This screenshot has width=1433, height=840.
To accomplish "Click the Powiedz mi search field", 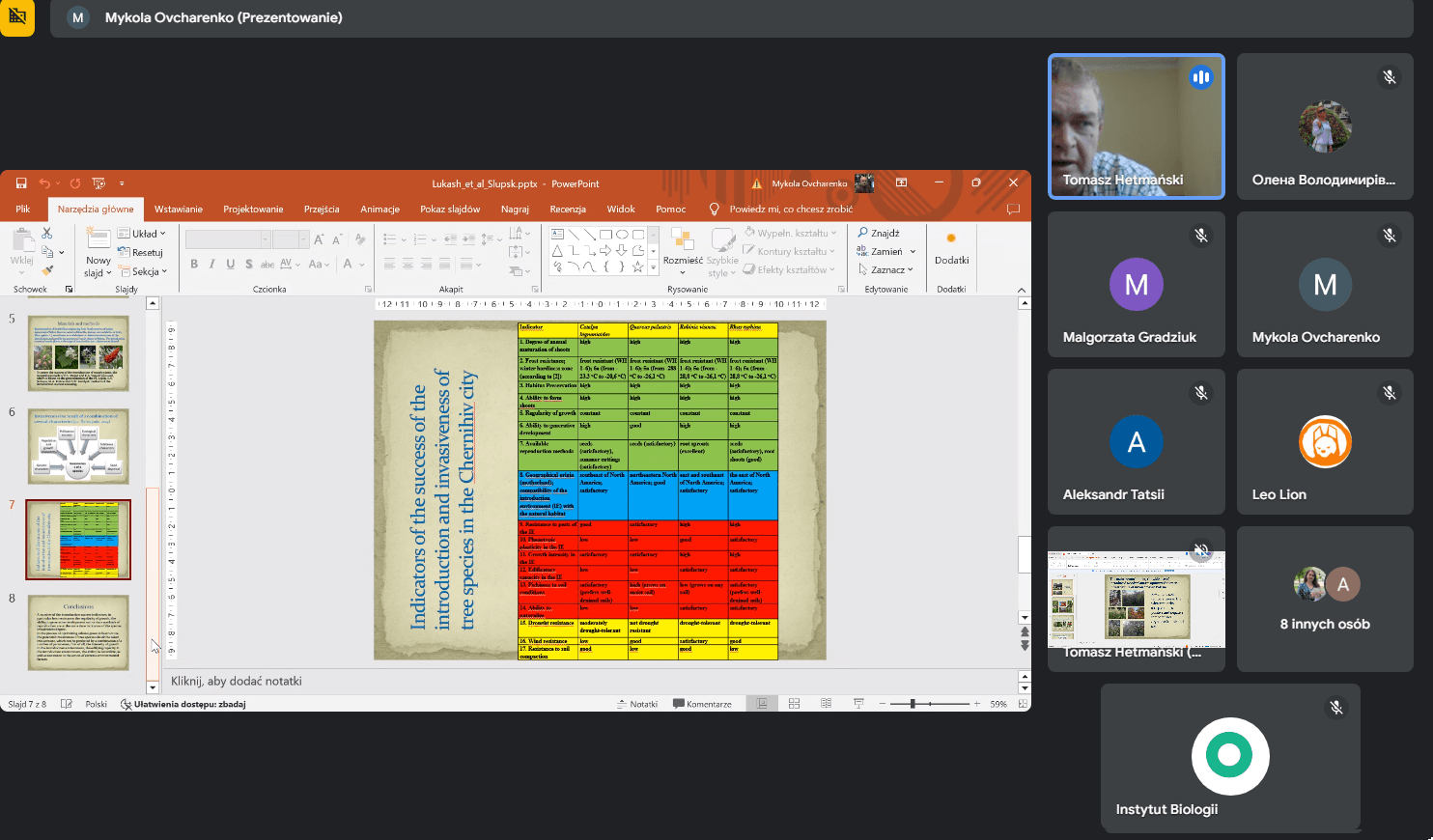I will [x=791, y=209].
